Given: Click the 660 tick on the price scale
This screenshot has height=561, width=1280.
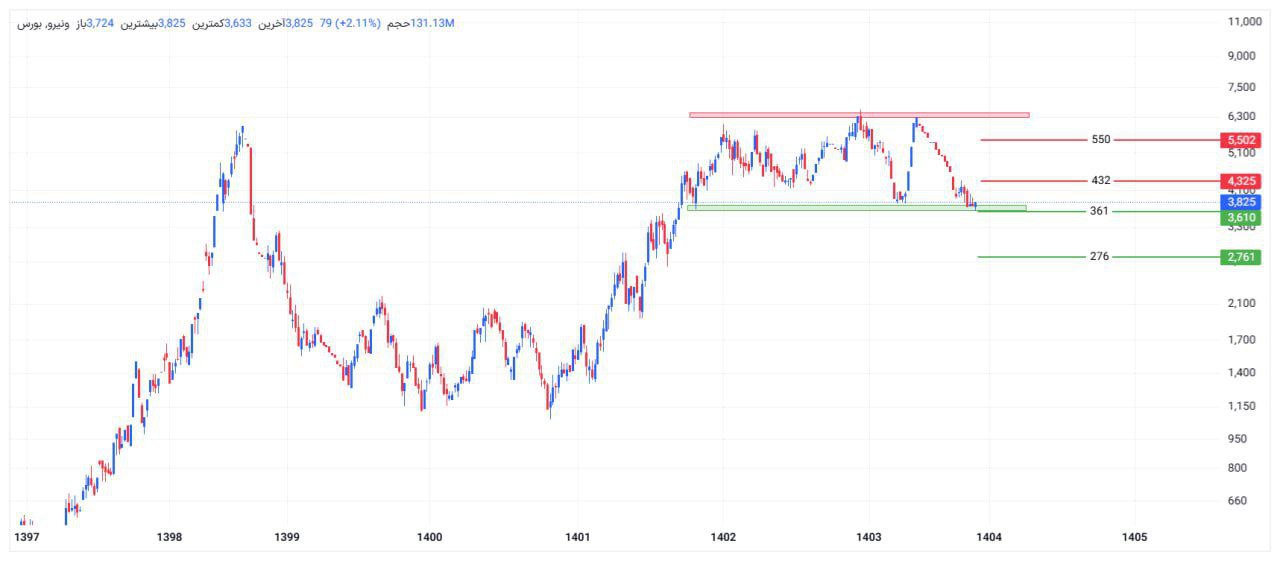Looking at the screenshot, I should tap(1237, 500).
